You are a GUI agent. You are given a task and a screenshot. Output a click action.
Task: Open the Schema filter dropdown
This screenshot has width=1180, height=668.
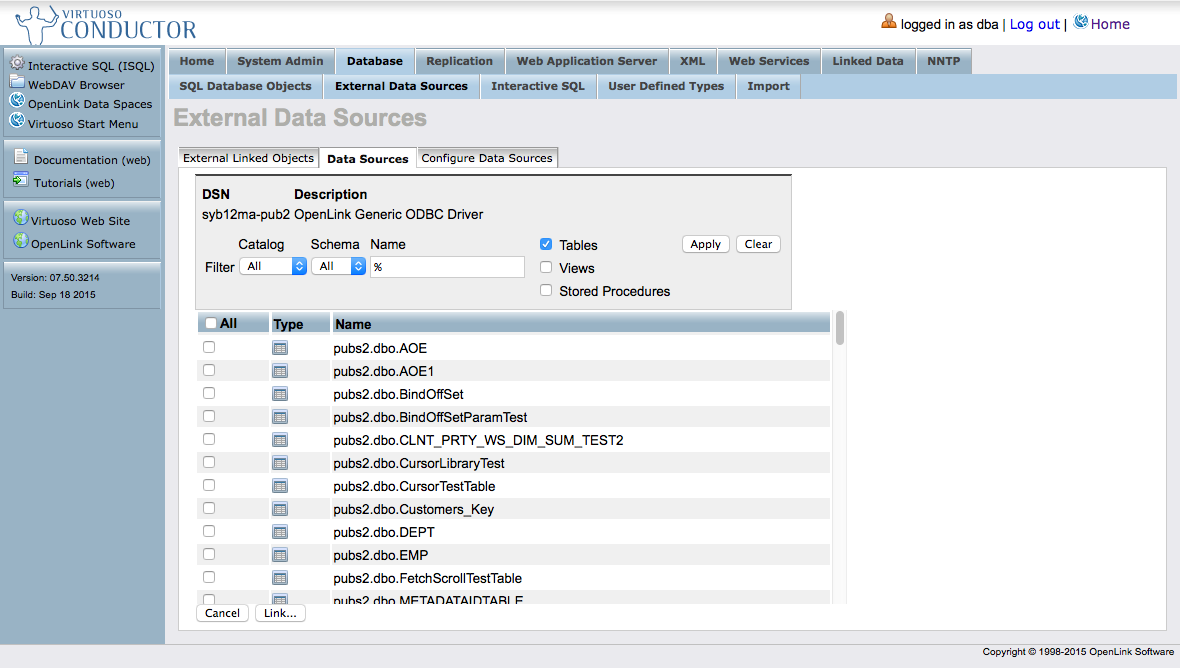[x=339, y=266]
